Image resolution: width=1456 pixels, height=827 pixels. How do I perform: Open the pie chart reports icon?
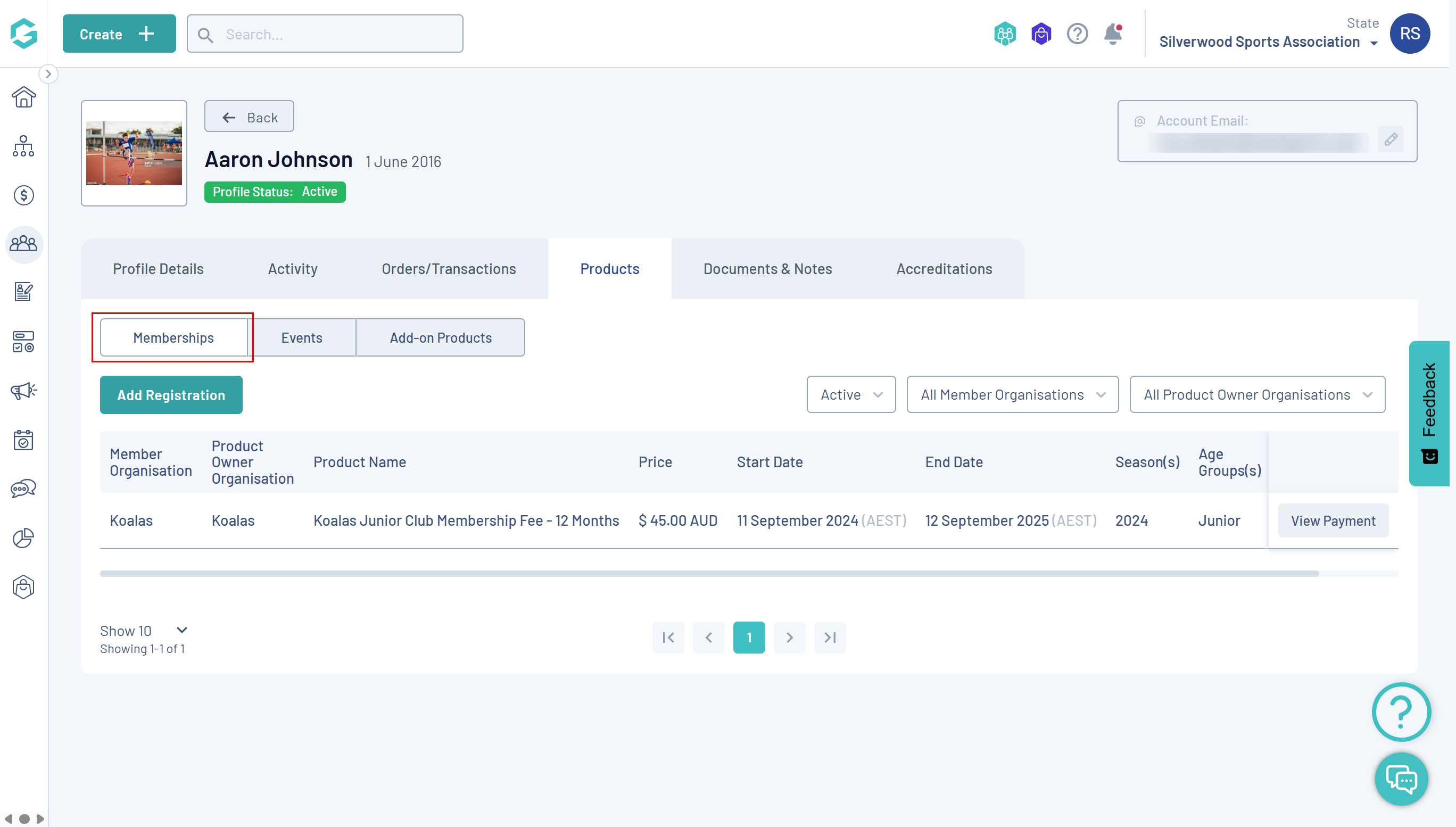(23, 538)
